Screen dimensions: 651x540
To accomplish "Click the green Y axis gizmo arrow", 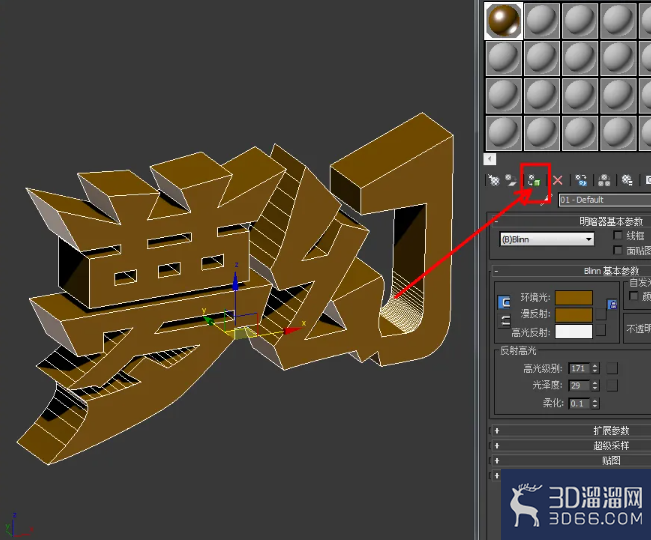I will pos(209,320).
